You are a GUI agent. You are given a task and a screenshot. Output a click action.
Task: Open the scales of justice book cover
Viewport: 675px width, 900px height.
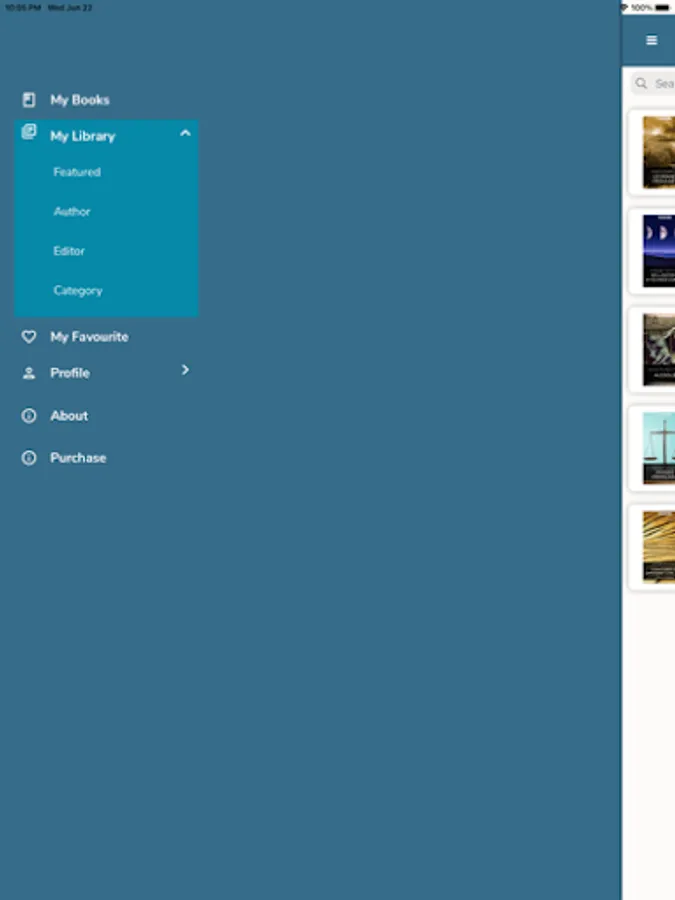[x=658, y=448]
